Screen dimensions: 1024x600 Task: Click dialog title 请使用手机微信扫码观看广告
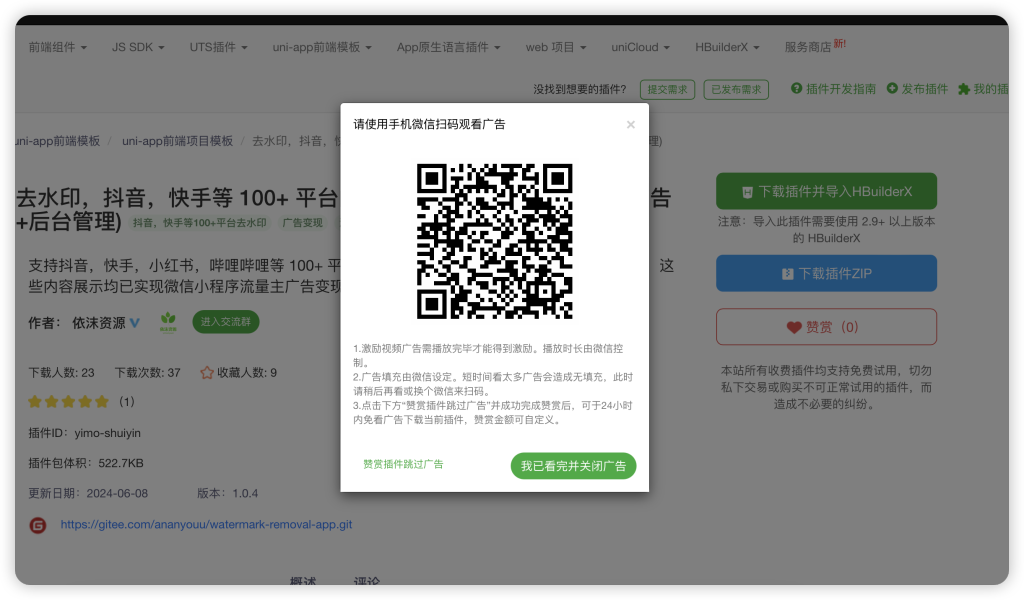(x=429, y=124)
